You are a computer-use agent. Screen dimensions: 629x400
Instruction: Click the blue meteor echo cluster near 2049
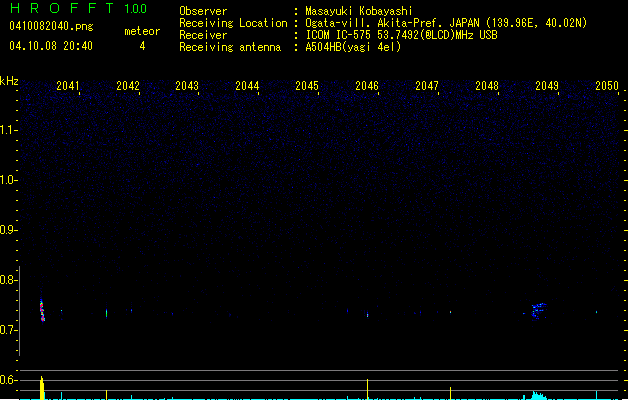point(538,311)
